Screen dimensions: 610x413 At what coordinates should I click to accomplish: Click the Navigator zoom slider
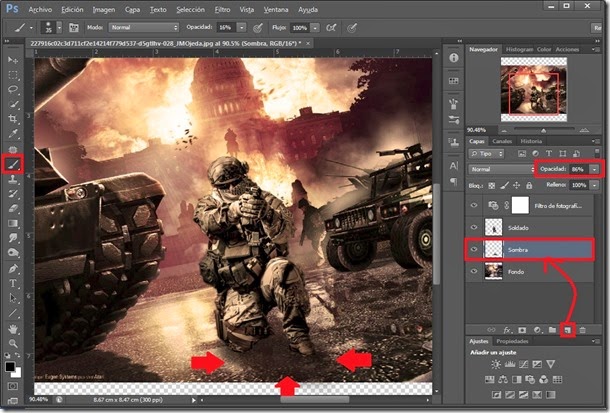(543, 130)
